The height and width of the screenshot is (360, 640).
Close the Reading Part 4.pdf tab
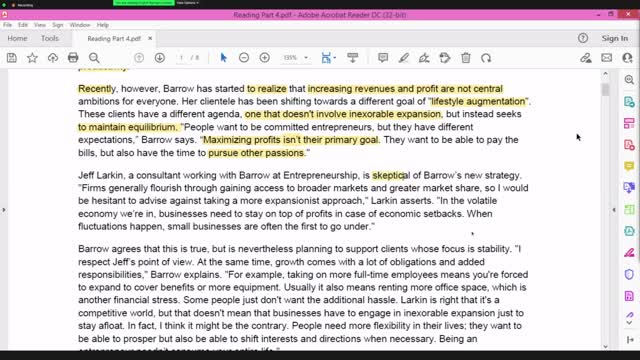point(150,38)
